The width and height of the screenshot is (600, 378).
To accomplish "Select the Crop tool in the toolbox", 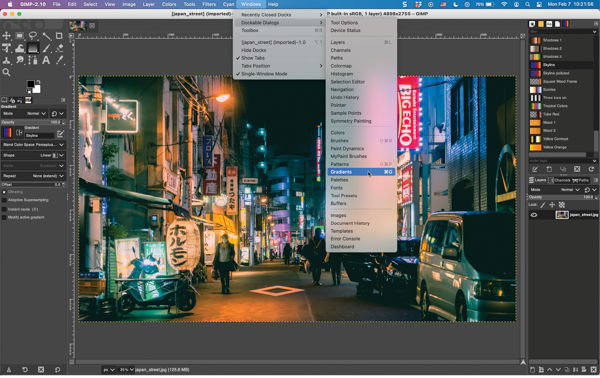I will point(59,36).
